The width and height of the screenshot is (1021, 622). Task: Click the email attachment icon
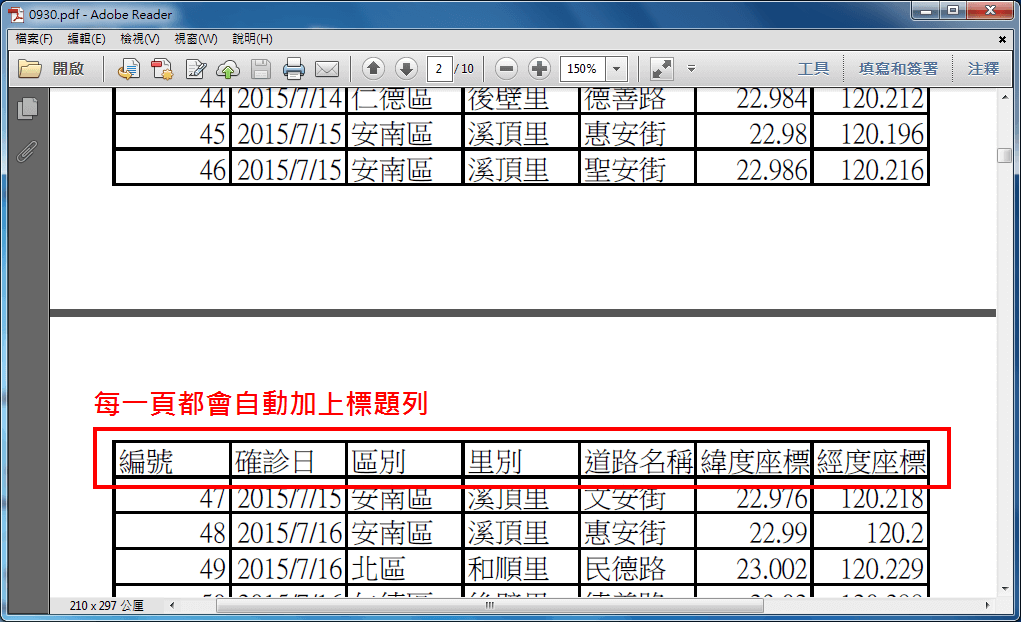click(328, 69)
